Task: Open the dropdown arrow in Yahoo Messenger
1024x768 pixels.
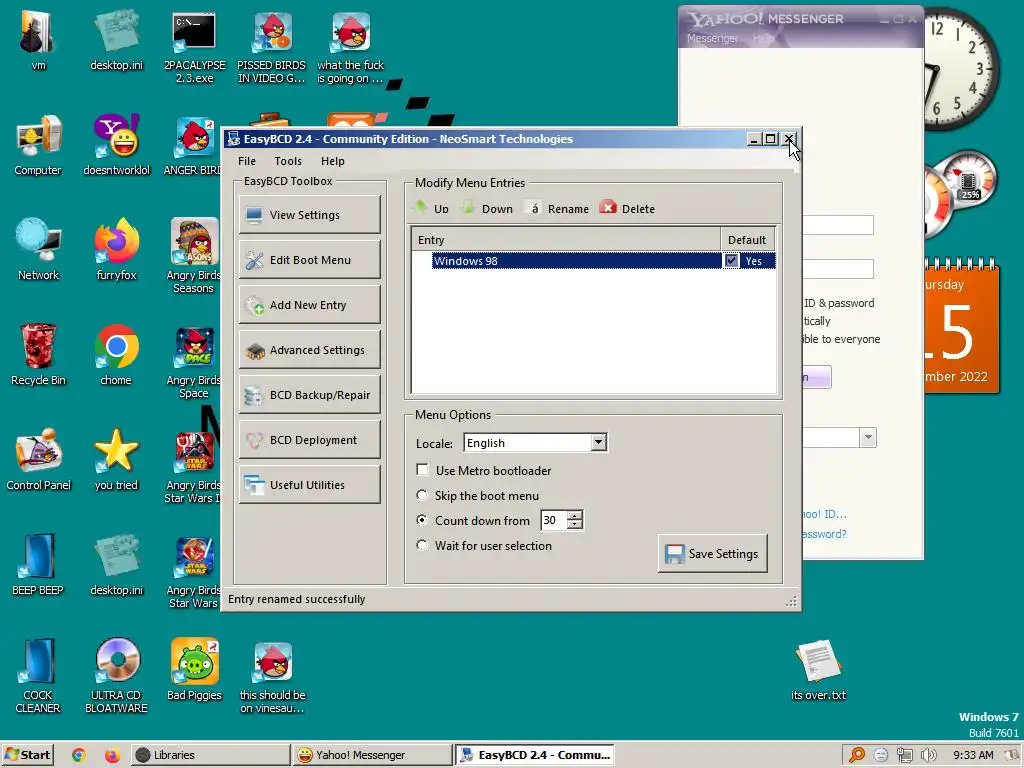Action: click(868, 438)
